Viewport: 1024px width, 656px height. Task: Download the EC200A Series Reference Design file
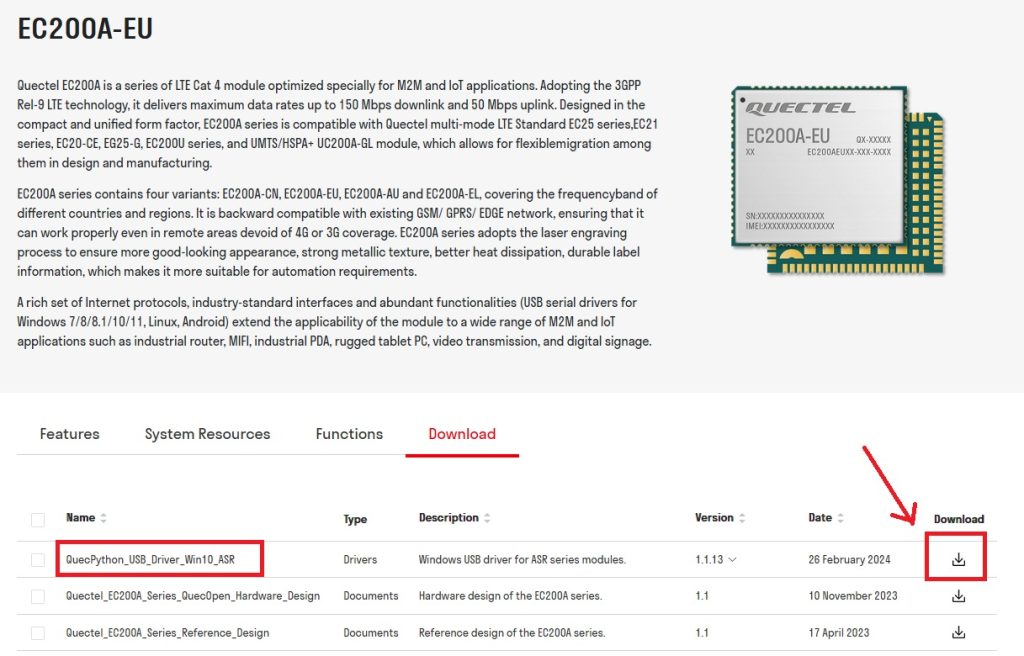coord(958,632)
